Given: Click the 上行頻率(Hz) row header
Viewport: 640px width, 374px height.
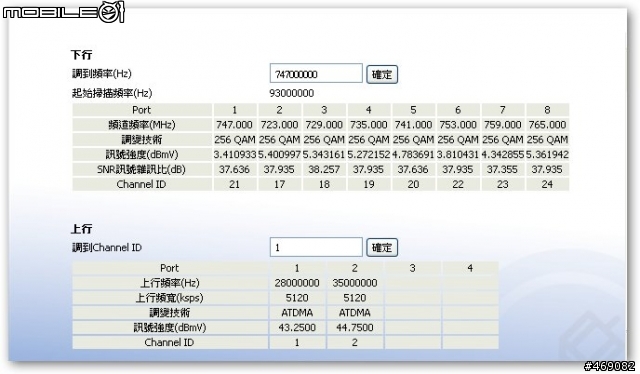Looking at the screenshot, I should coord(169,283).
